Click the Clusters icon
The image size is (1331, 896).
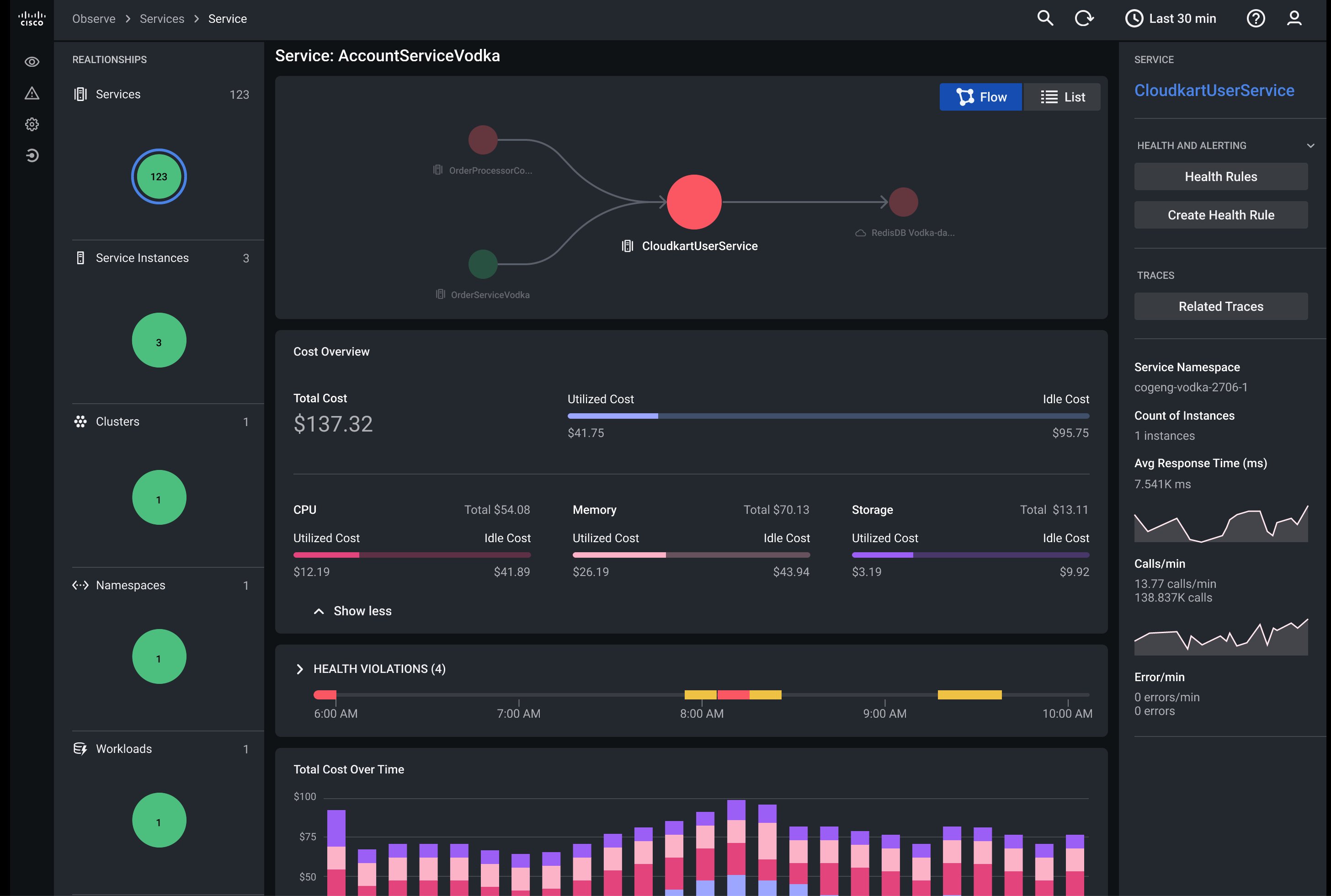coord(80,421)
